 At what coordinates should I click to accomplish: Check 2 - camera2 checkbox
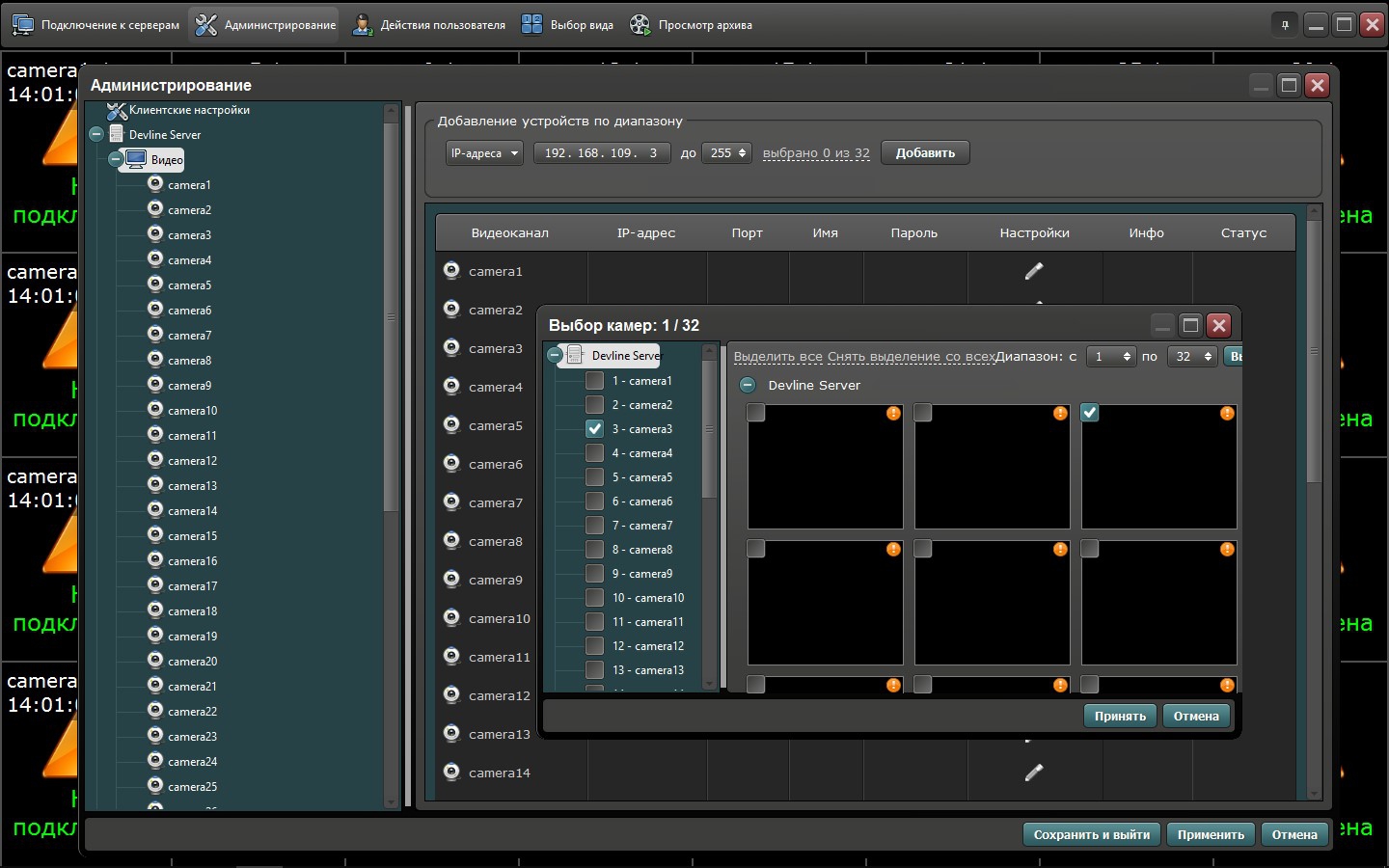[595, 405]
